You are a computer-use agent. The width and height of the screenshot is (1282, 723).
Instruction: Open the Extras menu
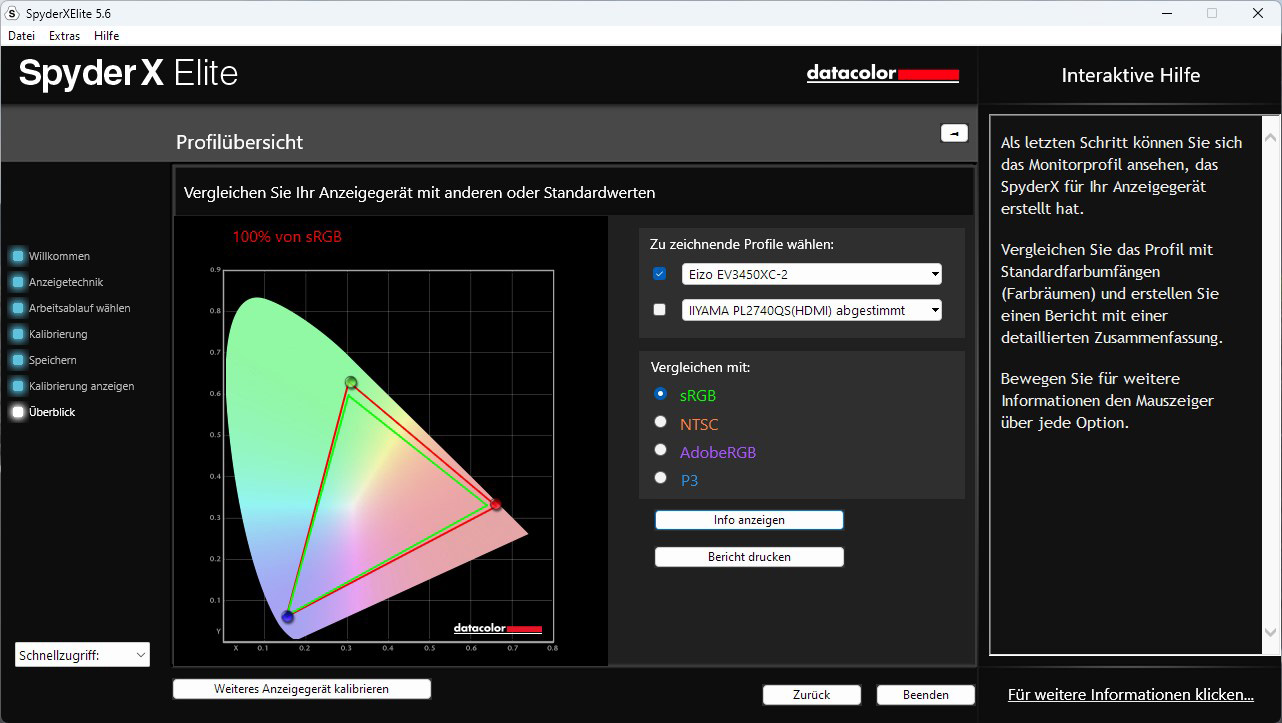(x=64, y=35)
